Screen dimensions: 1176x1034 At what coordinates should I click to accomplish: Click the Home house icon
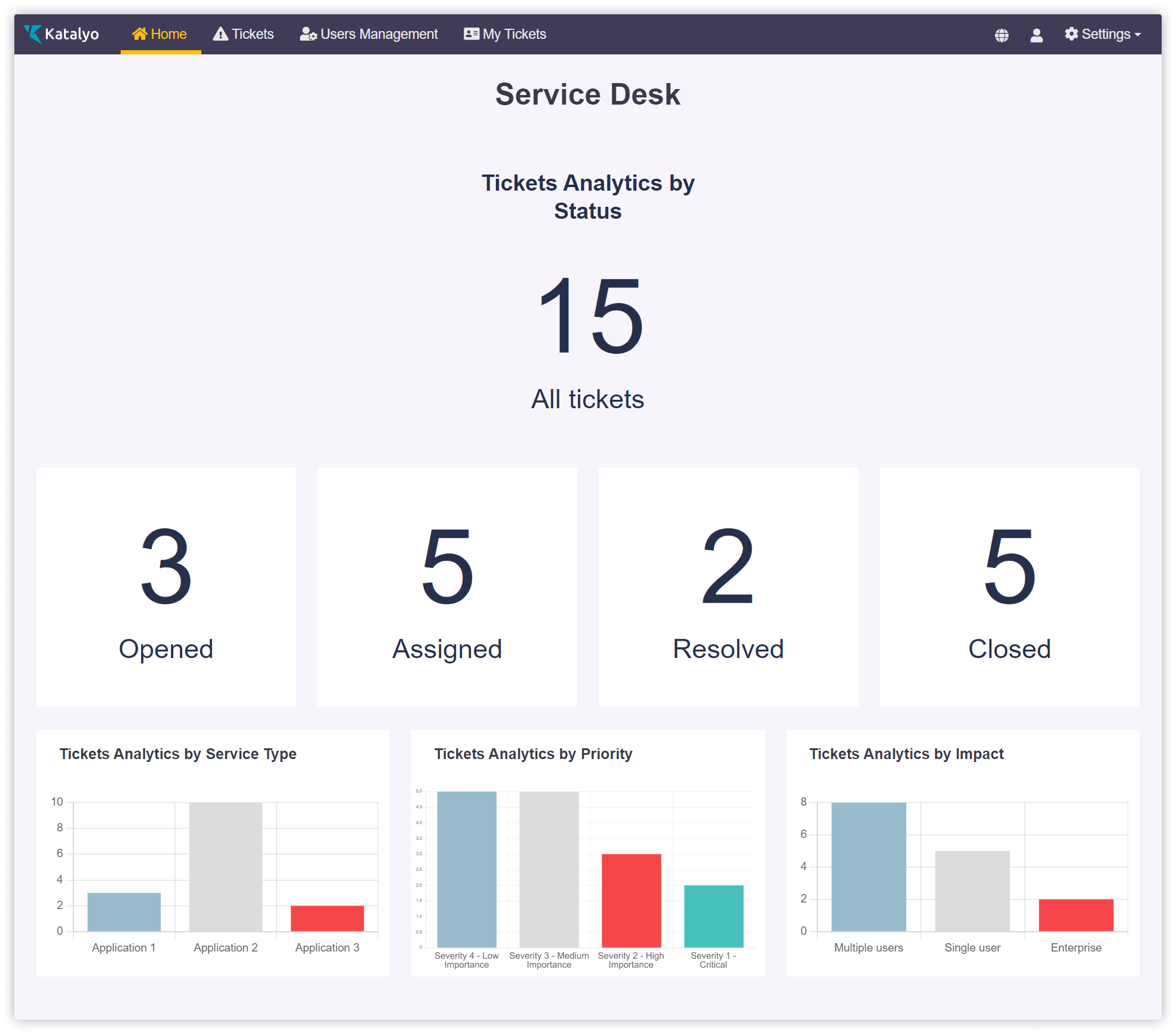coord(139,34)
